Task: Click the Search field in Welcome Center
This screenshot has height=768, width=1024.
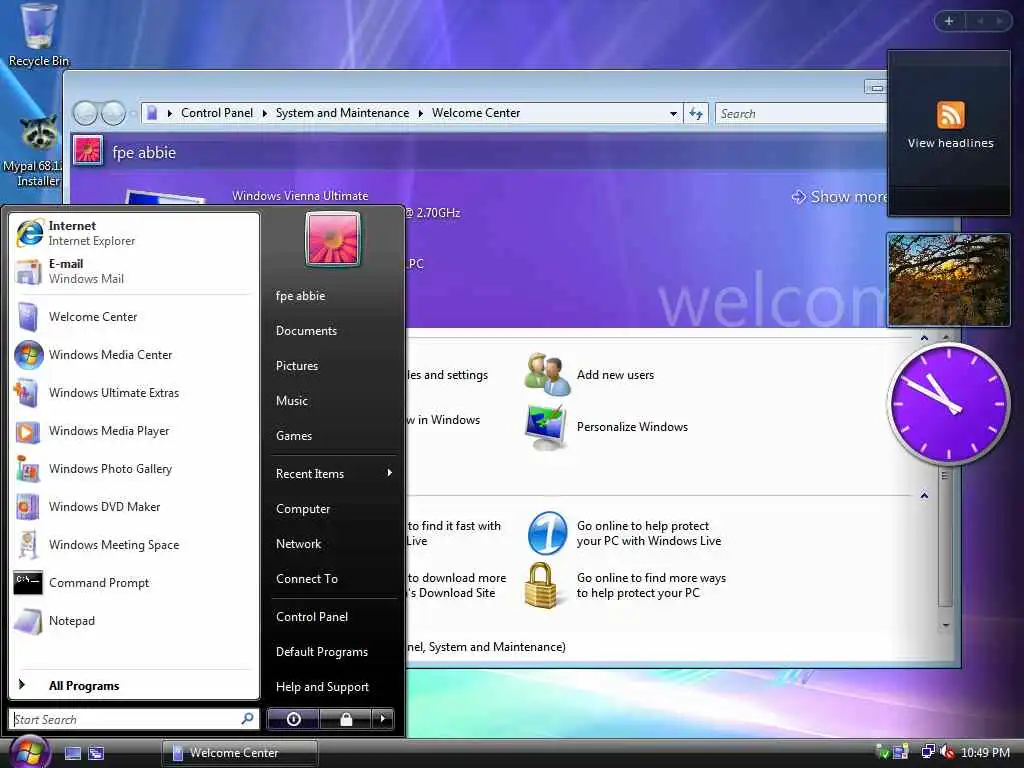Action: pyautogui.click(x=801, y=114)
